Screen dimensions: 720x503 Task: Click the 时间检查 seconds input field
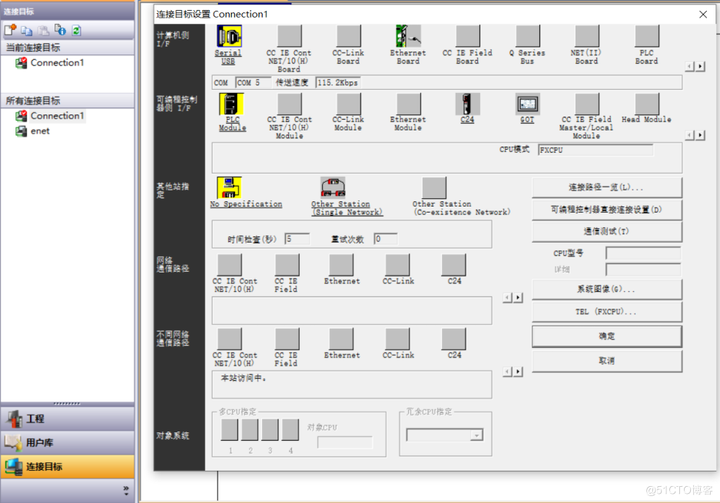point(297,239)
